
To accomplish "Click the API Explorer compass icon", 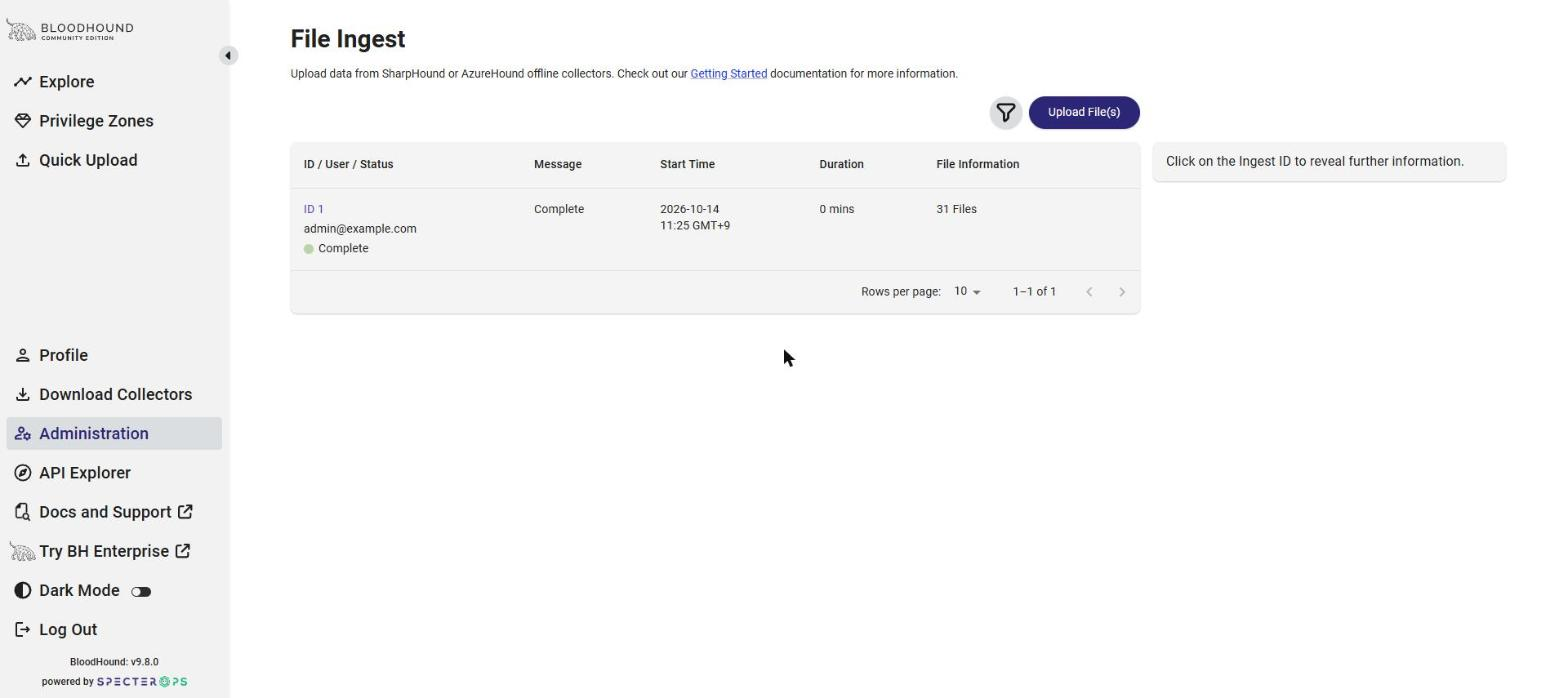I will [x=22, y=473].
